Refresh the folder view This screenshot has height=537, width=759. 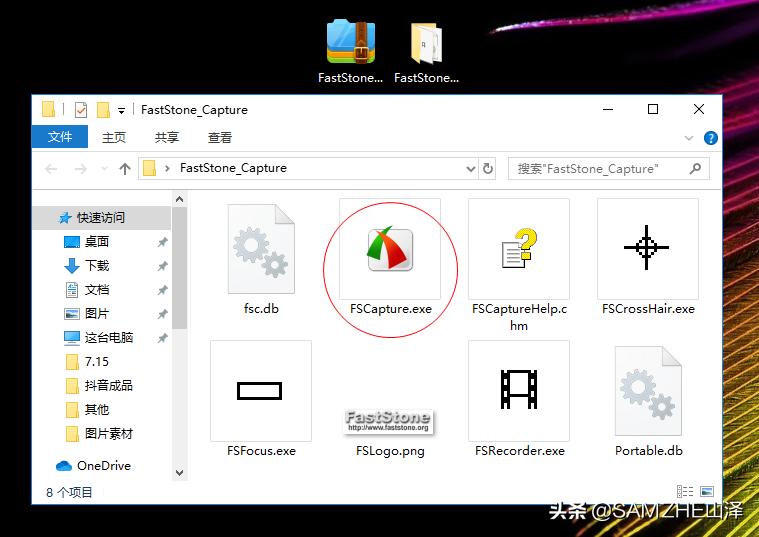(488, 169)
